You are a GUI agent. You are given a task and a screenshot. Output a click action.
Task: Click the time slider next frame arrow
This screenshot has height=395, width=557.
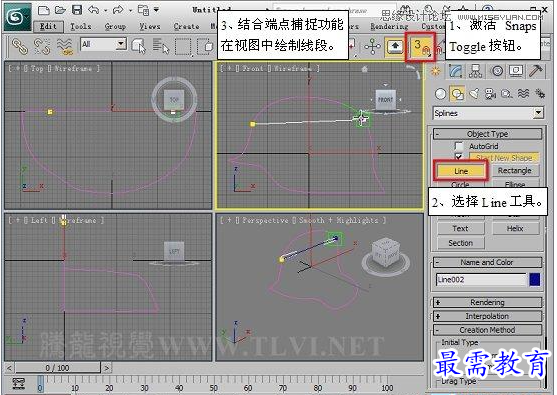(x=107, y=368)
